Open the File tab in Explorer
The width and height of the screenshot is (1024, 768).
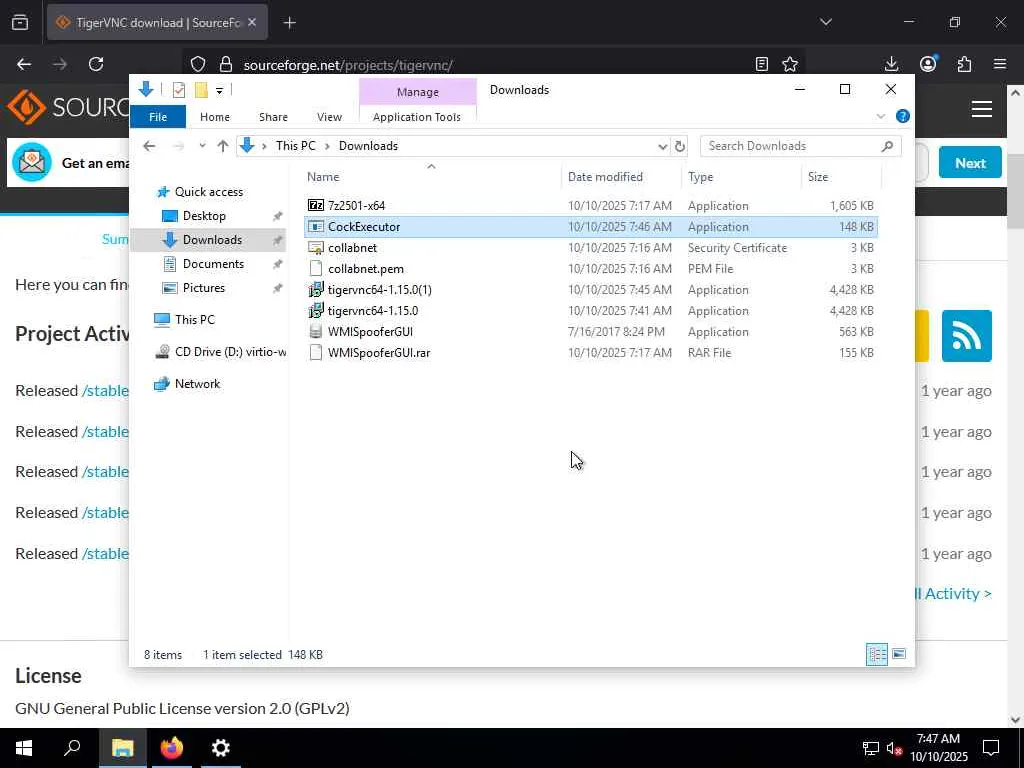tap(158, 117)
